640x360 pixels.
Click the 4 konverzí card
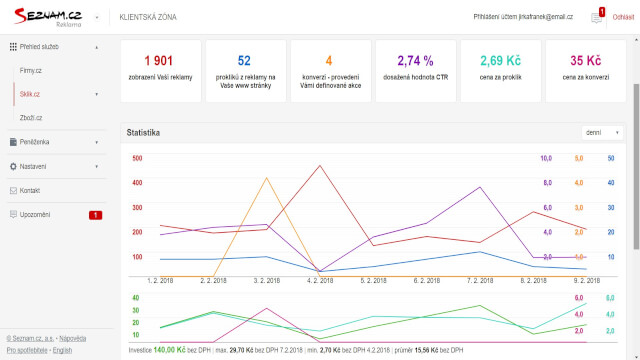tap(331, 71)
